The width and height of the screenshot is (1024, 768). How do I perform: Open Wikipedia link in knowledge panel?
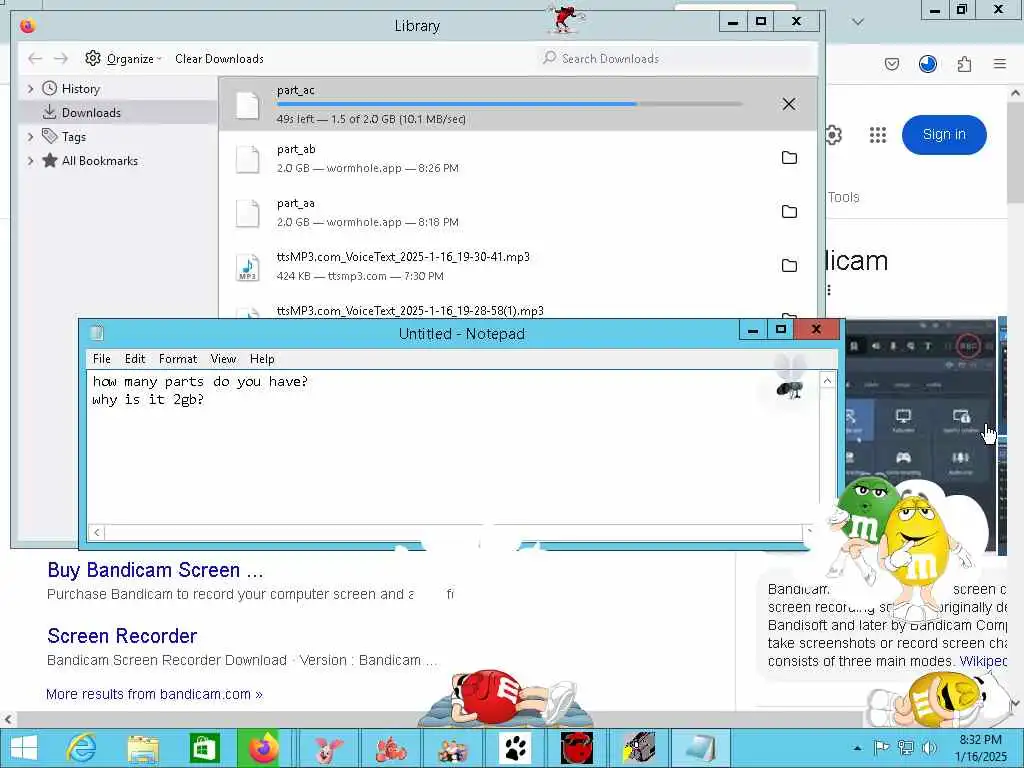[983, 661]
